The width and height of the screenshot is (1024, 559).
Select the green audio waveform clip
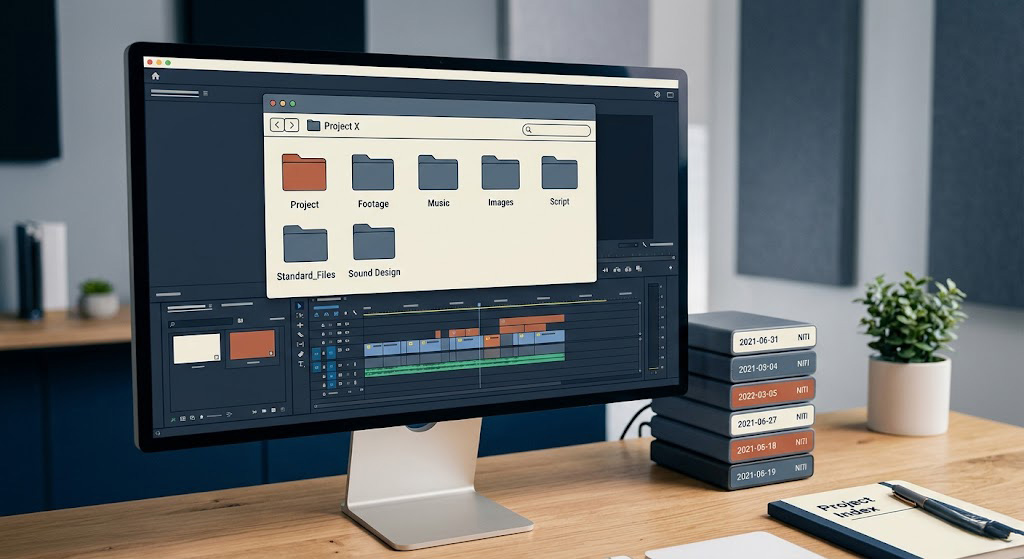pos(464,365)
